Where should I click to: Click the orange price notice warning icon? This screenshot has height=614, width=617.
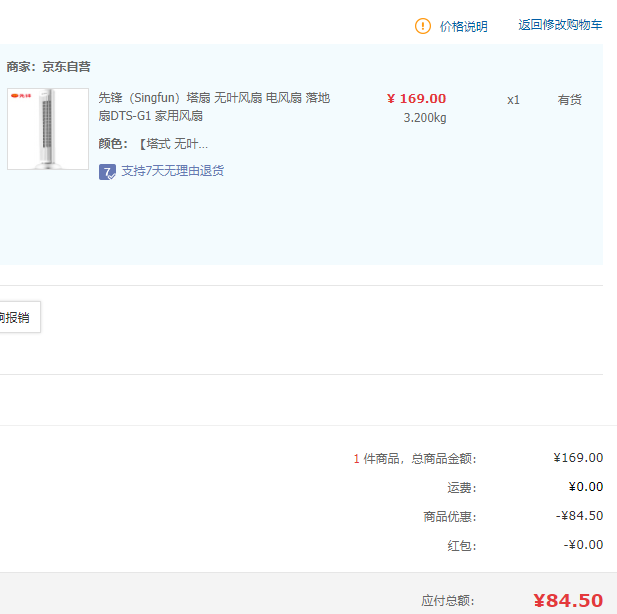point(423,26)
